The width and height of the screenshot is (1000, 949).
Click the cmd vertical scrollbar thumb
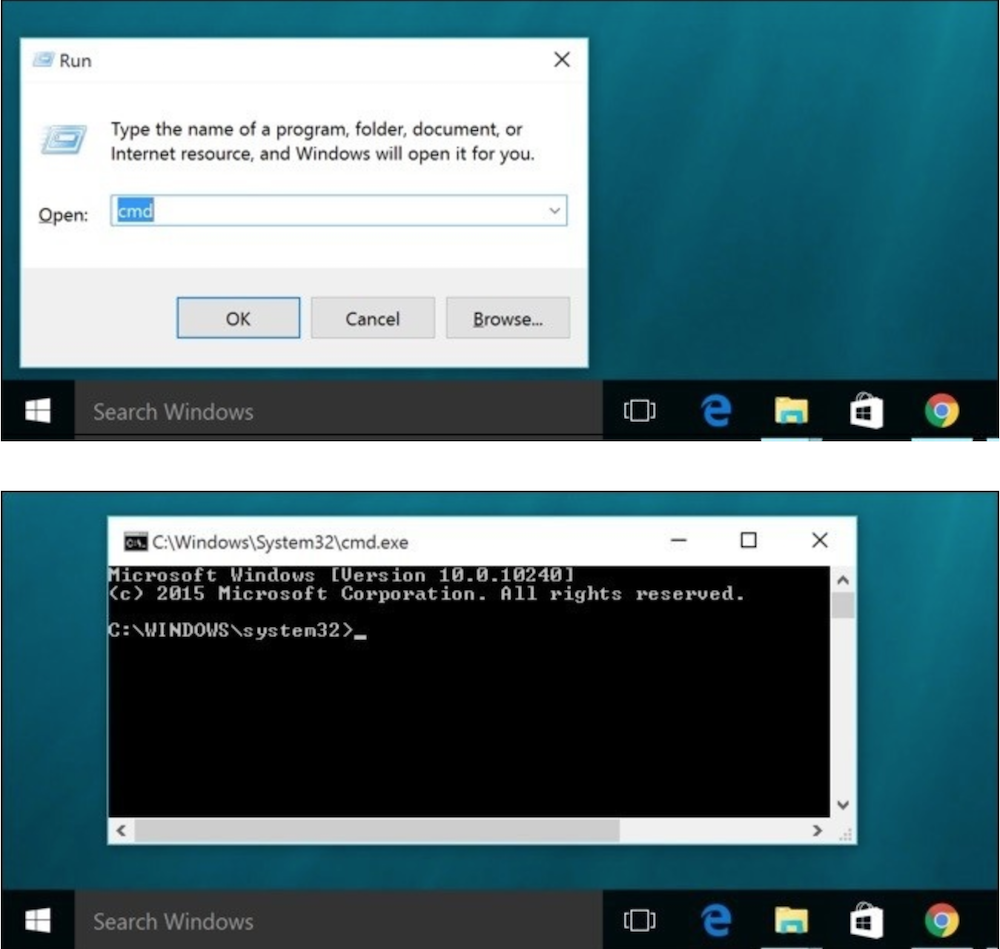tap(842, 605)
